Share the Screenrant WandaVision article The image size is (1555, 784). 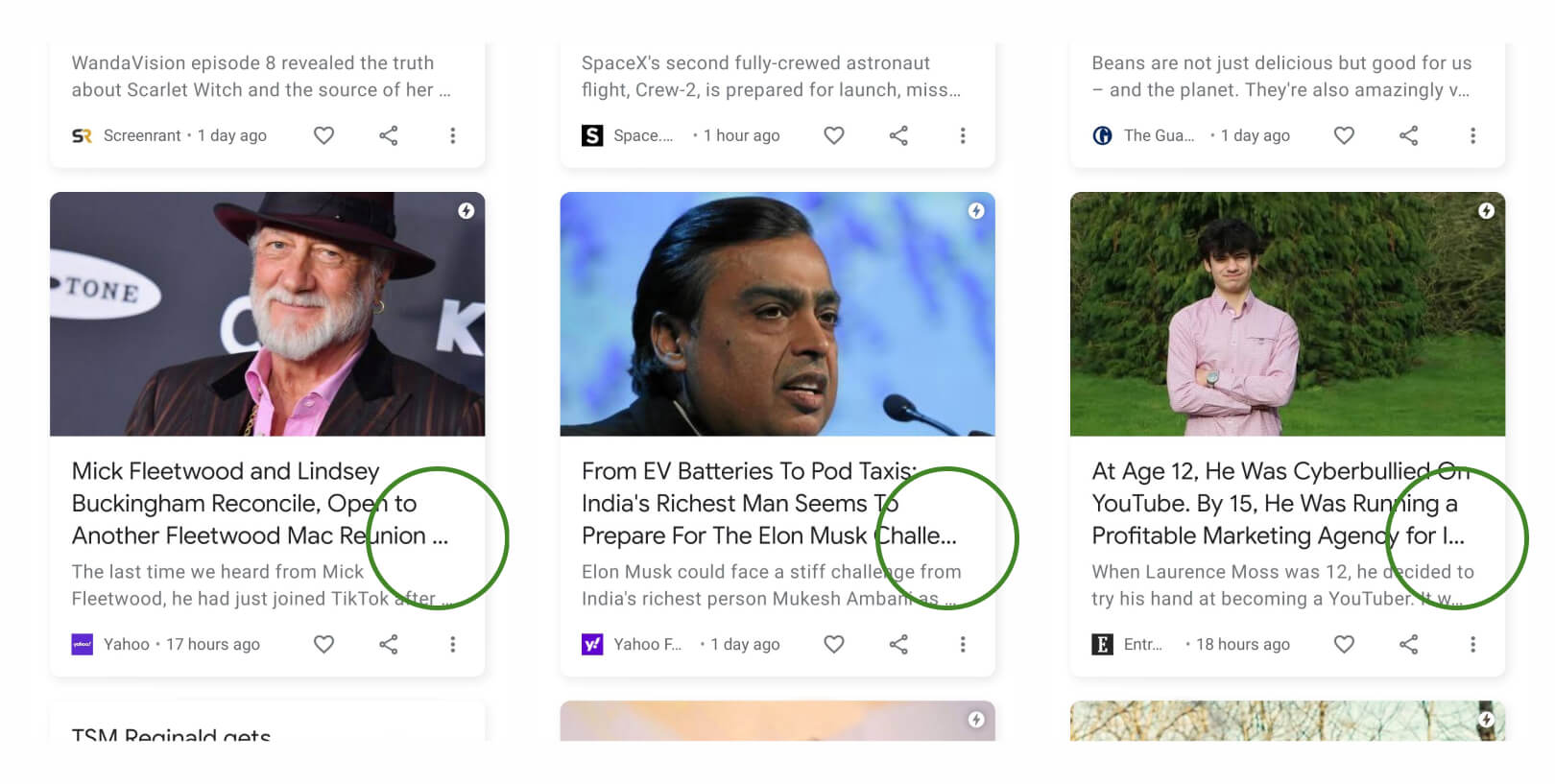(x=389, y=135)
